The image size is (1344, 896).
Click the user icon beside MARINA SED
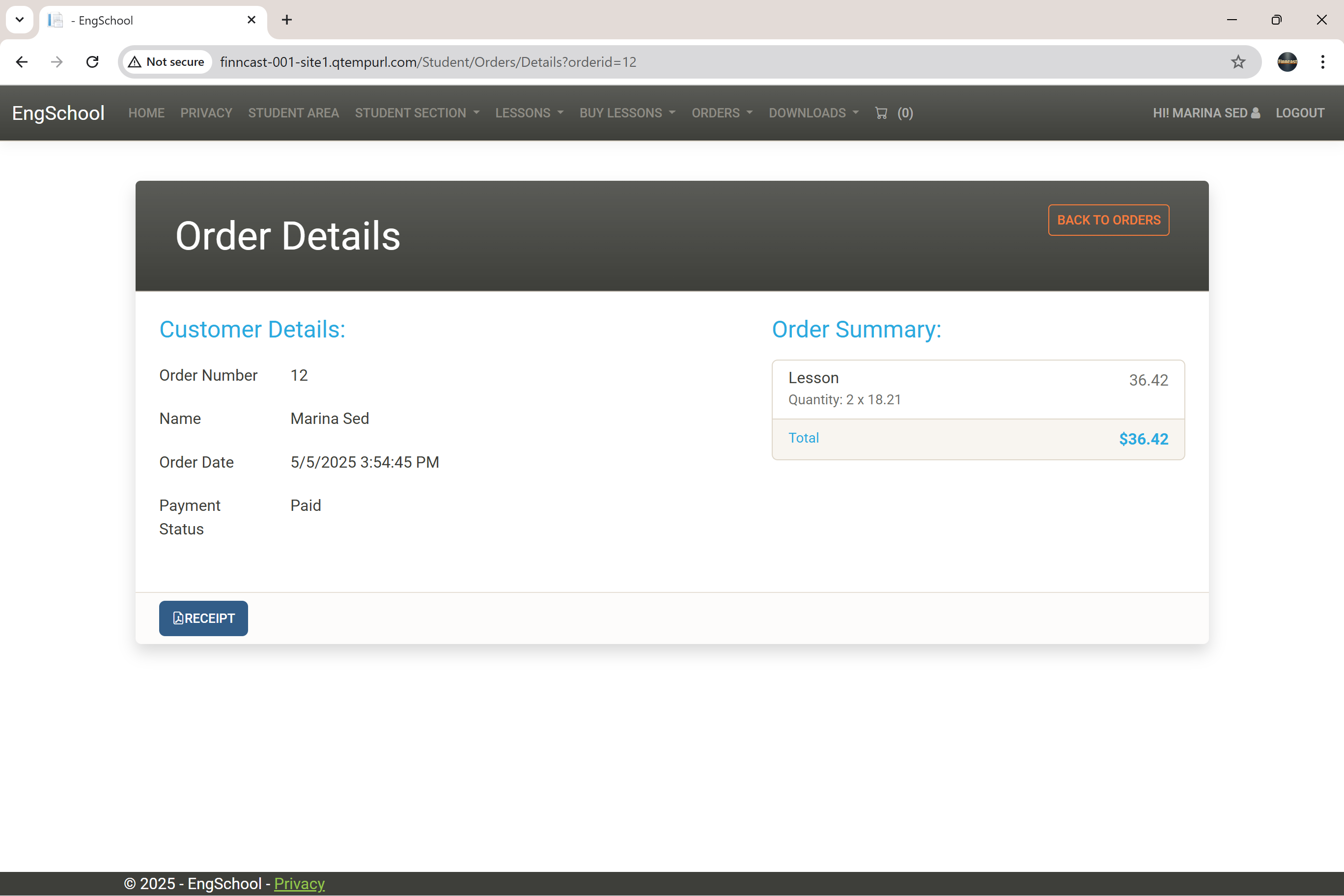[1255, 112]
